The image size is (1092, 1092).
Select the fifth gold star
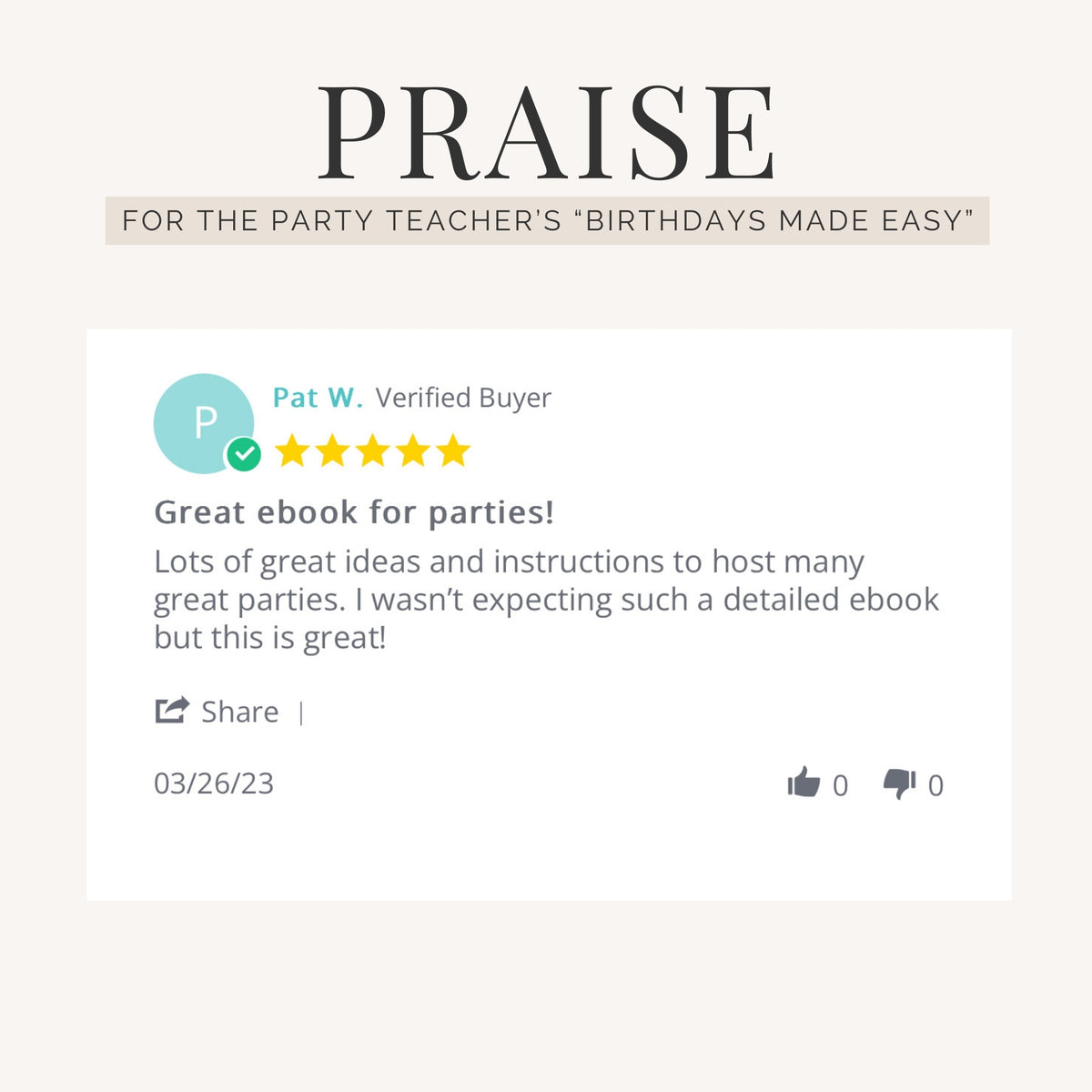pos(452,450)
